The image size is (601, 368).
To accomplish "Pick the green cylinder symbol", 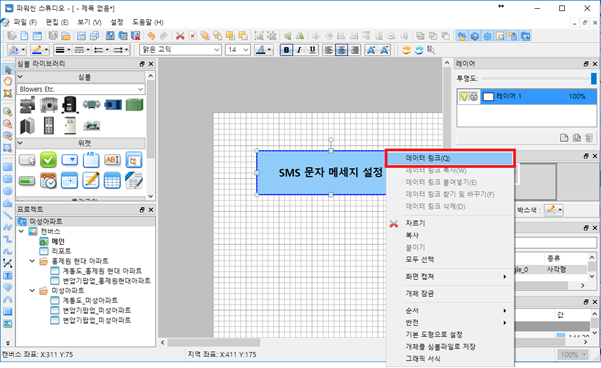I will pos(134,104).
